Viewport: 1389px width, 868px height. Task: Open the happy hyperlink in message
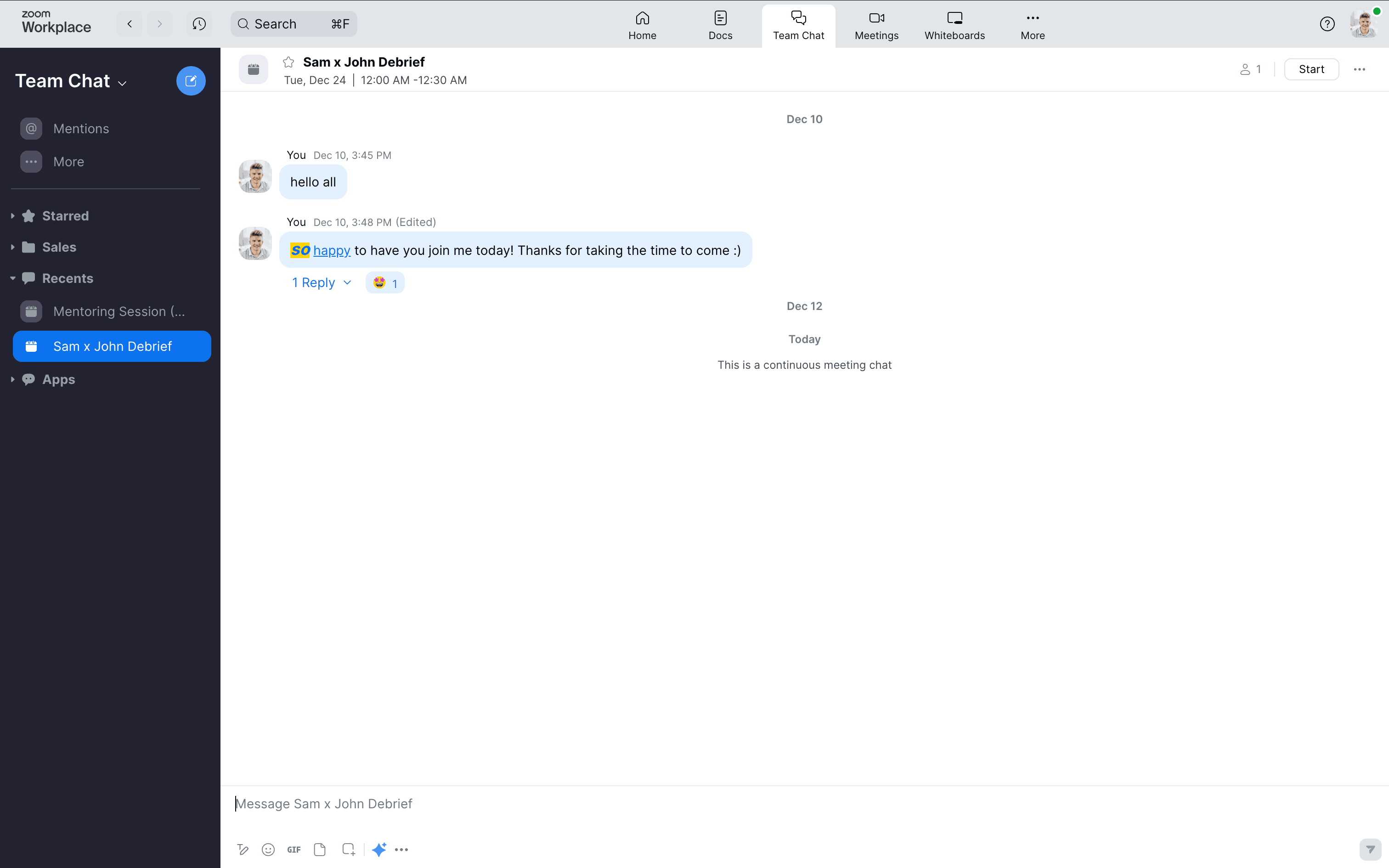(332, 250)
